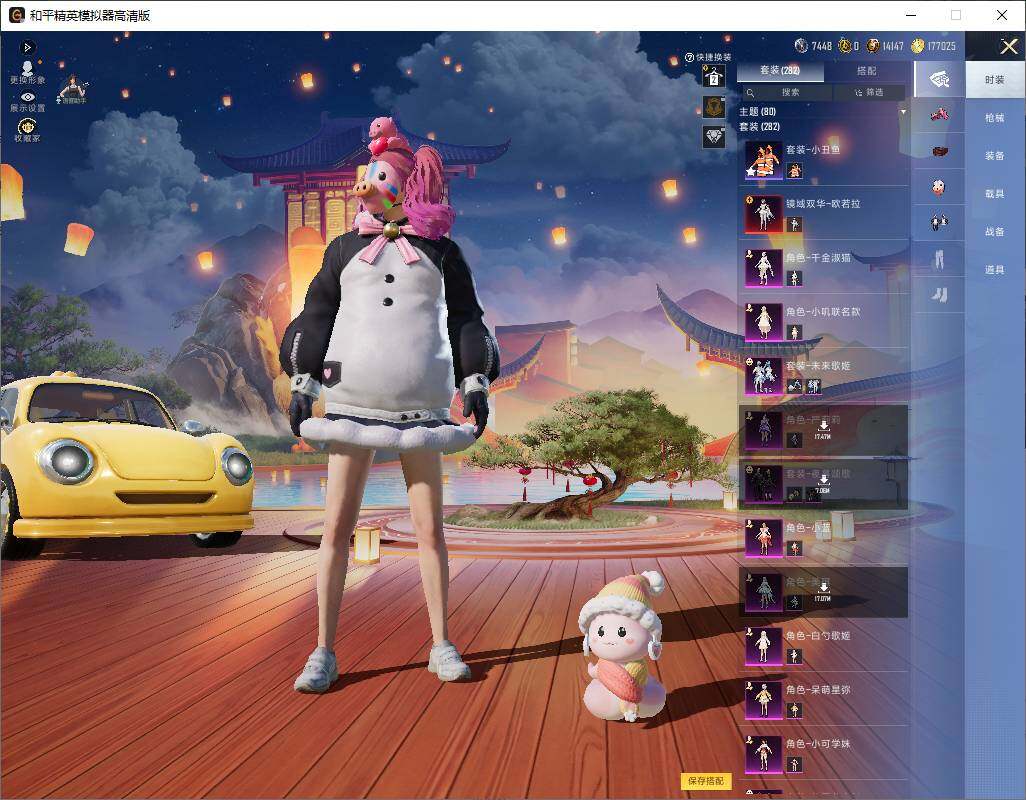Select the pig mask category icon
This screenshot has height=800, width=1026.
(x=939, y=188)
